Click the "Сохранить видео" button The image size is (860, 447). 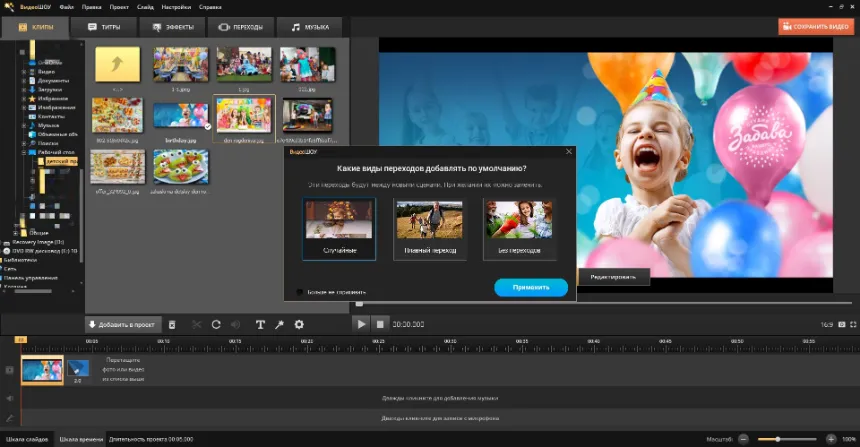click(x=816, y=27)
